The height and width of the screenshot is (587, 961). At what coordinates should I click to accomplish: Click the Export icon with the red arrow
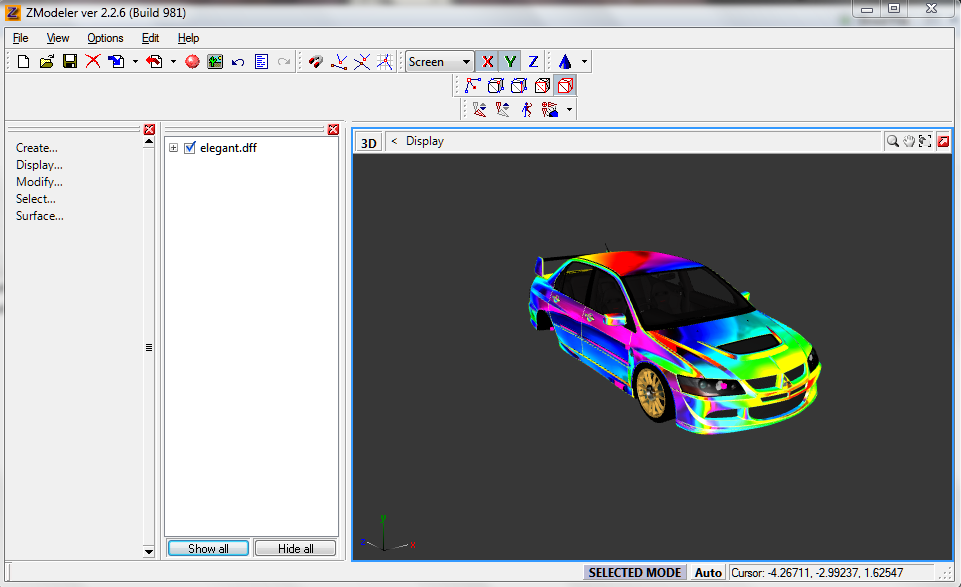coord(154,61)
